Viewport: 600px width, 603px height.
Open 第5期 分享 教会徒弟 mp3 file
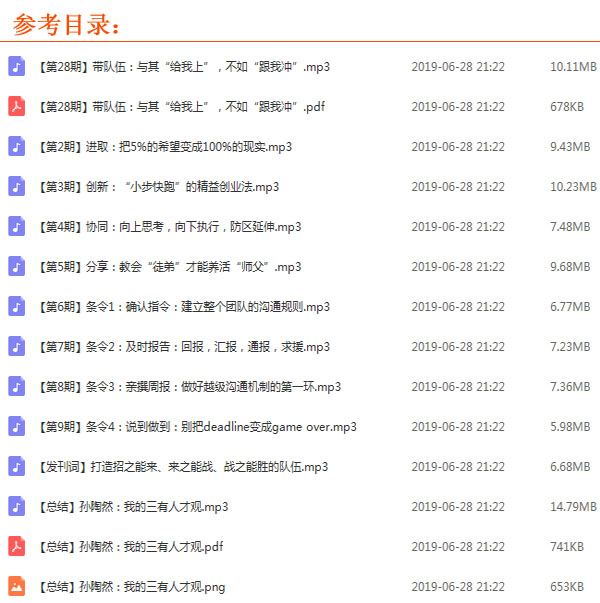point(170,267)
